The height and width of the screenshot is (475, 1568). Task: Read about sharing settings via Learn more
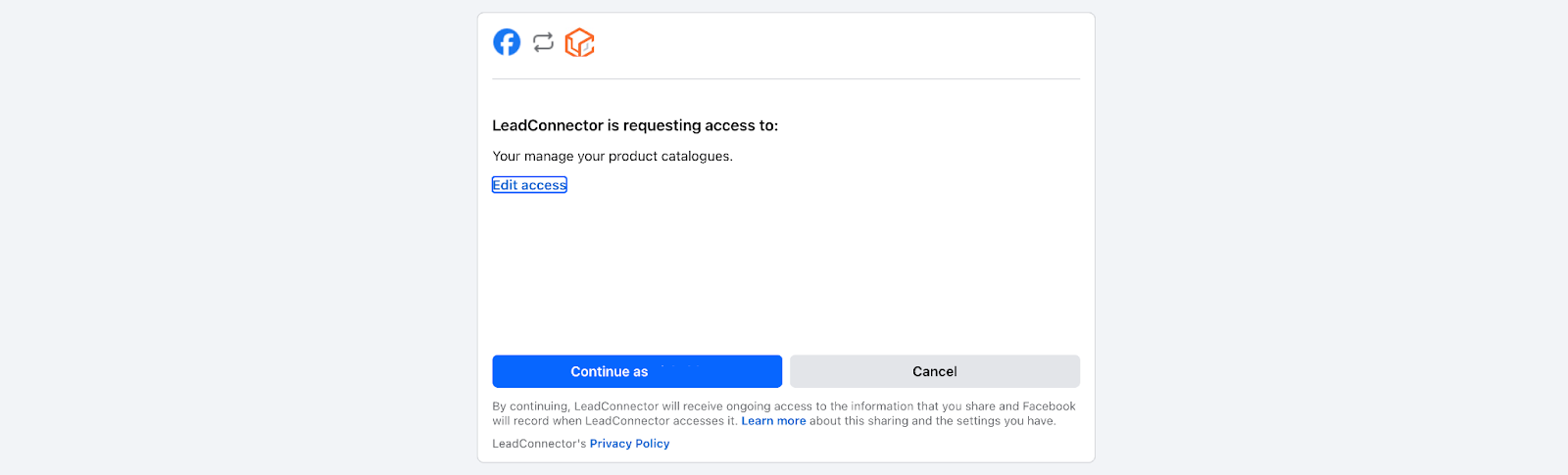pos(773,421)
